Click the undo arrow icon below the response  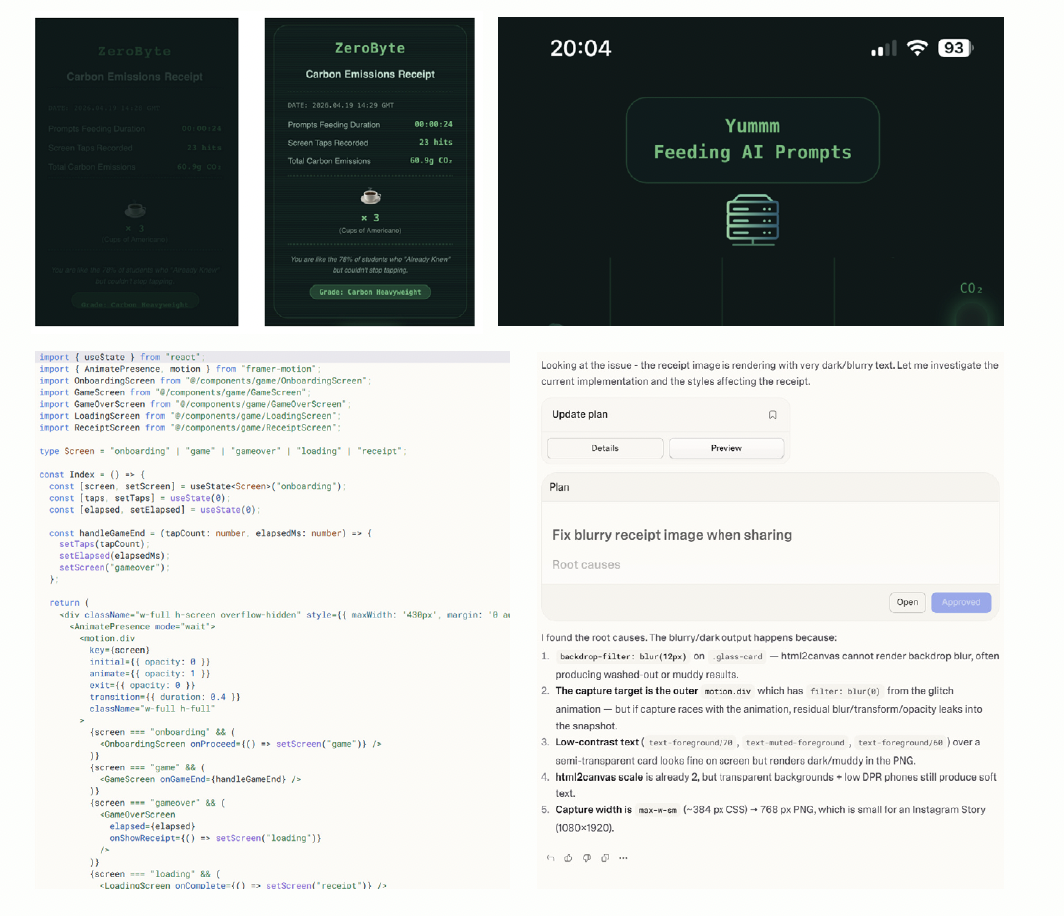coord(550,858)
